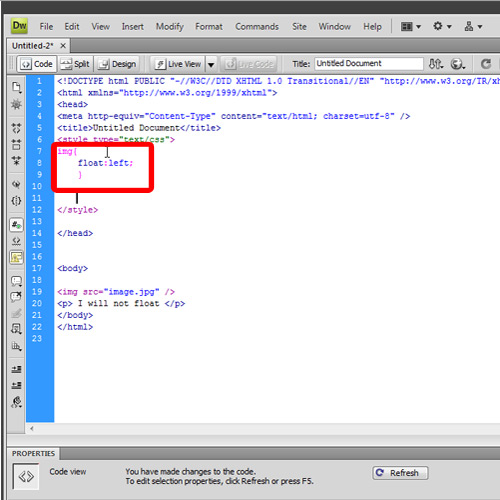500x500 pixels.
Task: Click the Balance Braces icon
Action: [16, 201]
